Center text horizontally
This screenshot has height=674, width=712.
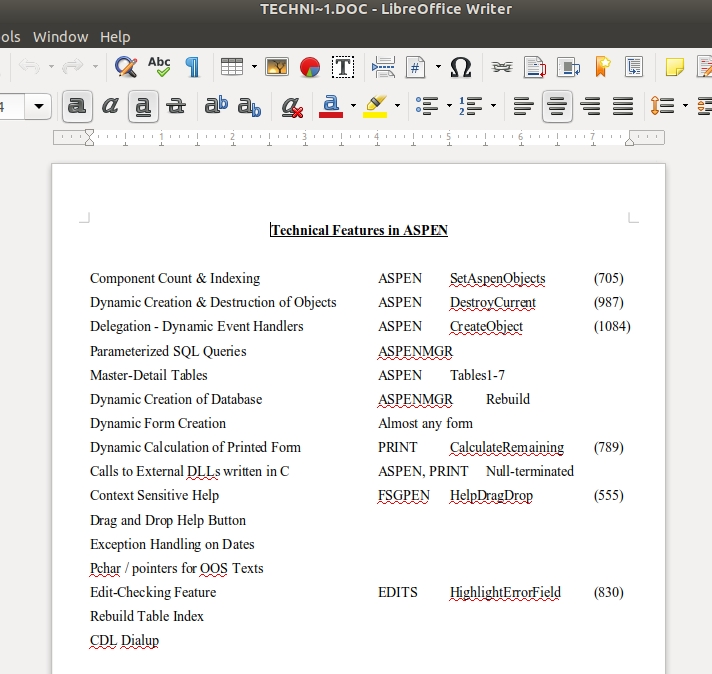[x=557, y=106]
